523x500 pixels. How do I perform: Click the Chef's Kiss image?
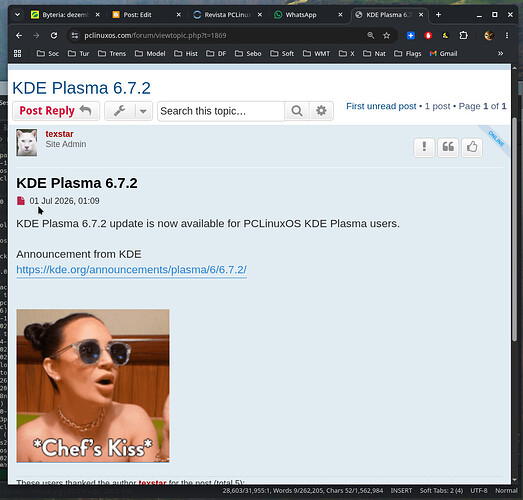(x=93, y=386)
